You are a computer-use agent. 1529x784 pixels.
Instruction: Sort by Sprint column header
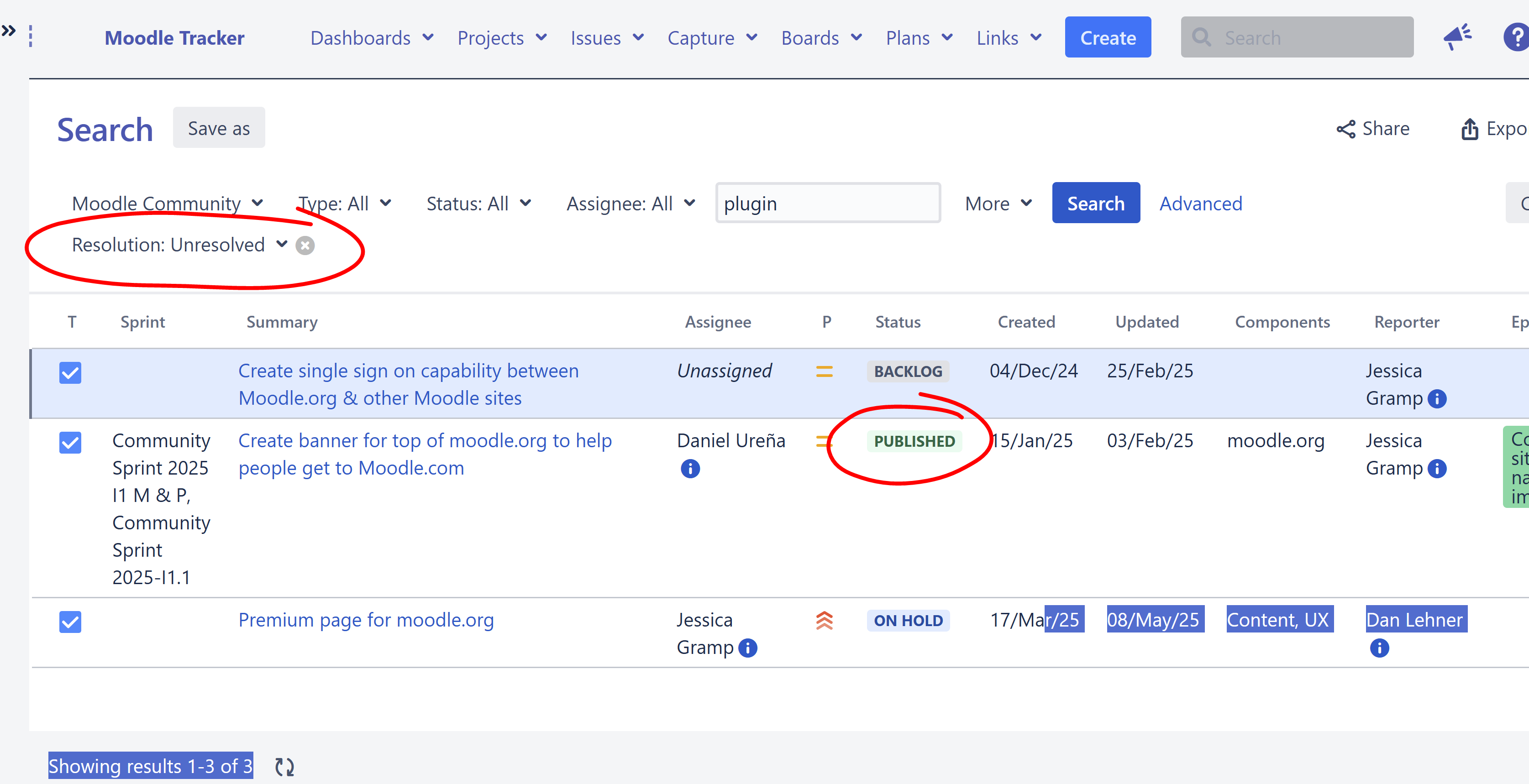coord(142,322)
